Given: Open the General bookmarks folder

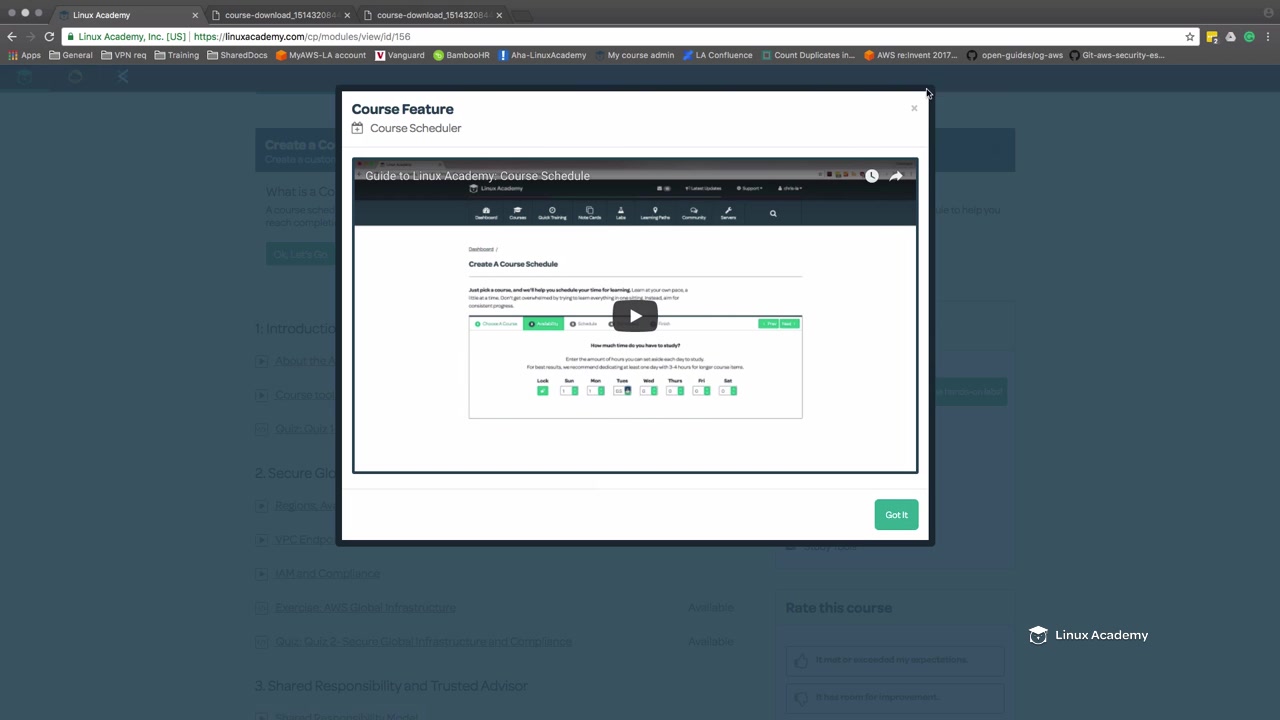Looking at the screenshot, I should (70, 55).
